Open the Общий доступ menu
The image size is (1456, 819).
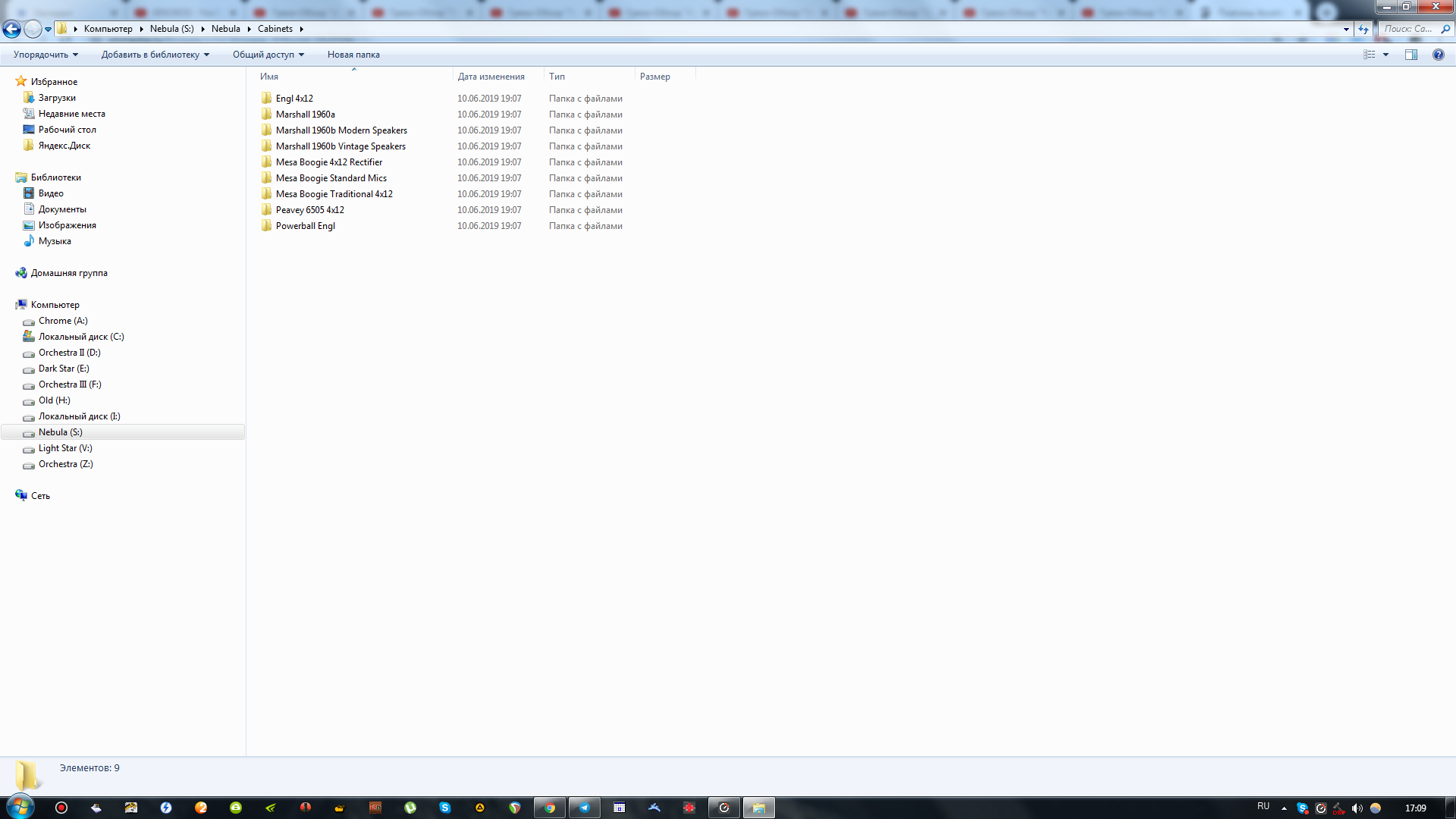coord(268,55)
